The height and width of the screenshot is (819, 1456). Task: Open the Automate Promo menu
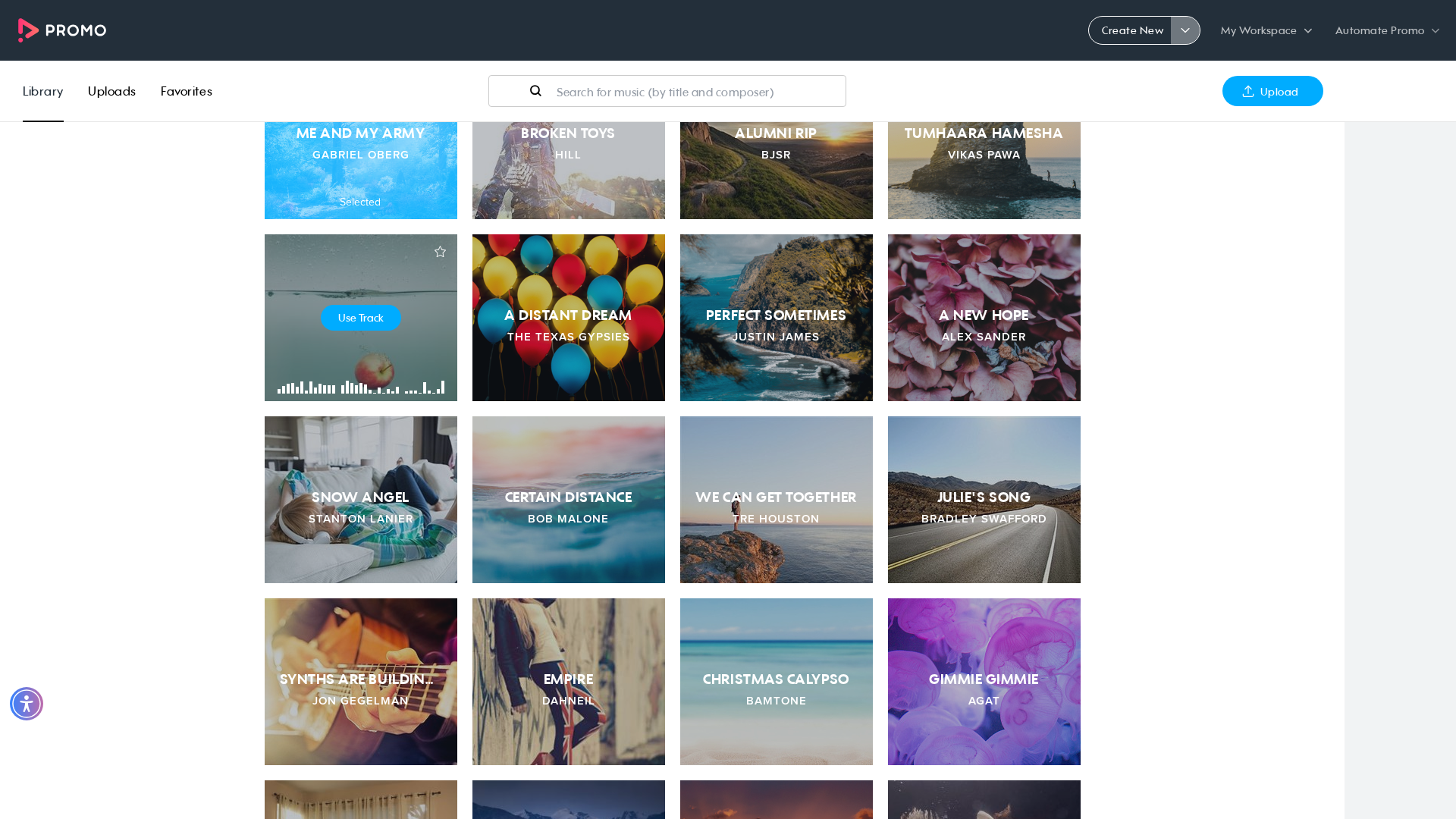click(1387, 30)
